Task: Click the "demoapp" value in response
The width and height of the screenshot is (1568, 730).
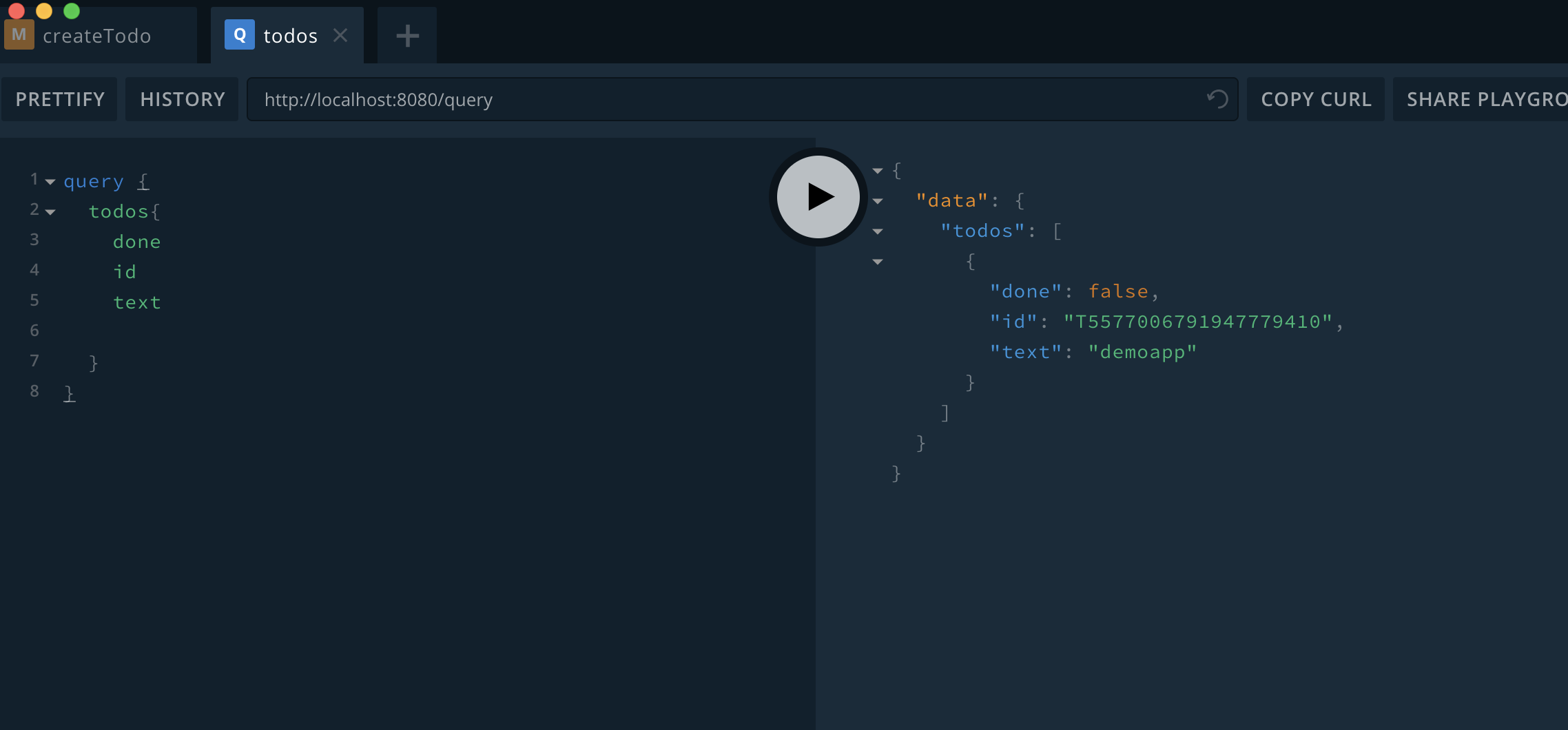Action: 1142,352
